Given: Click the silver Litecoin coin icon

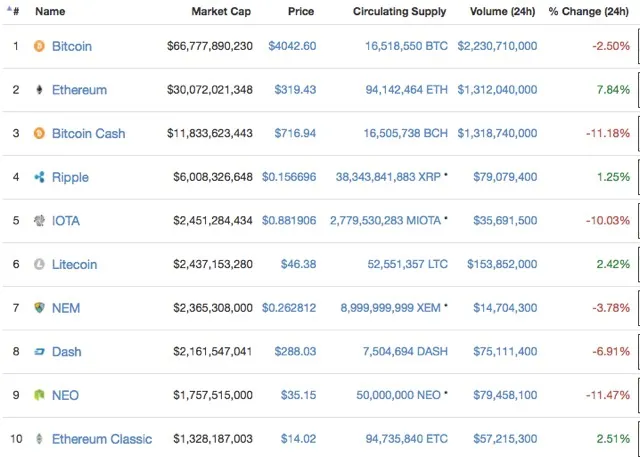Looking at the screenshot, I should tap(39, 264).
